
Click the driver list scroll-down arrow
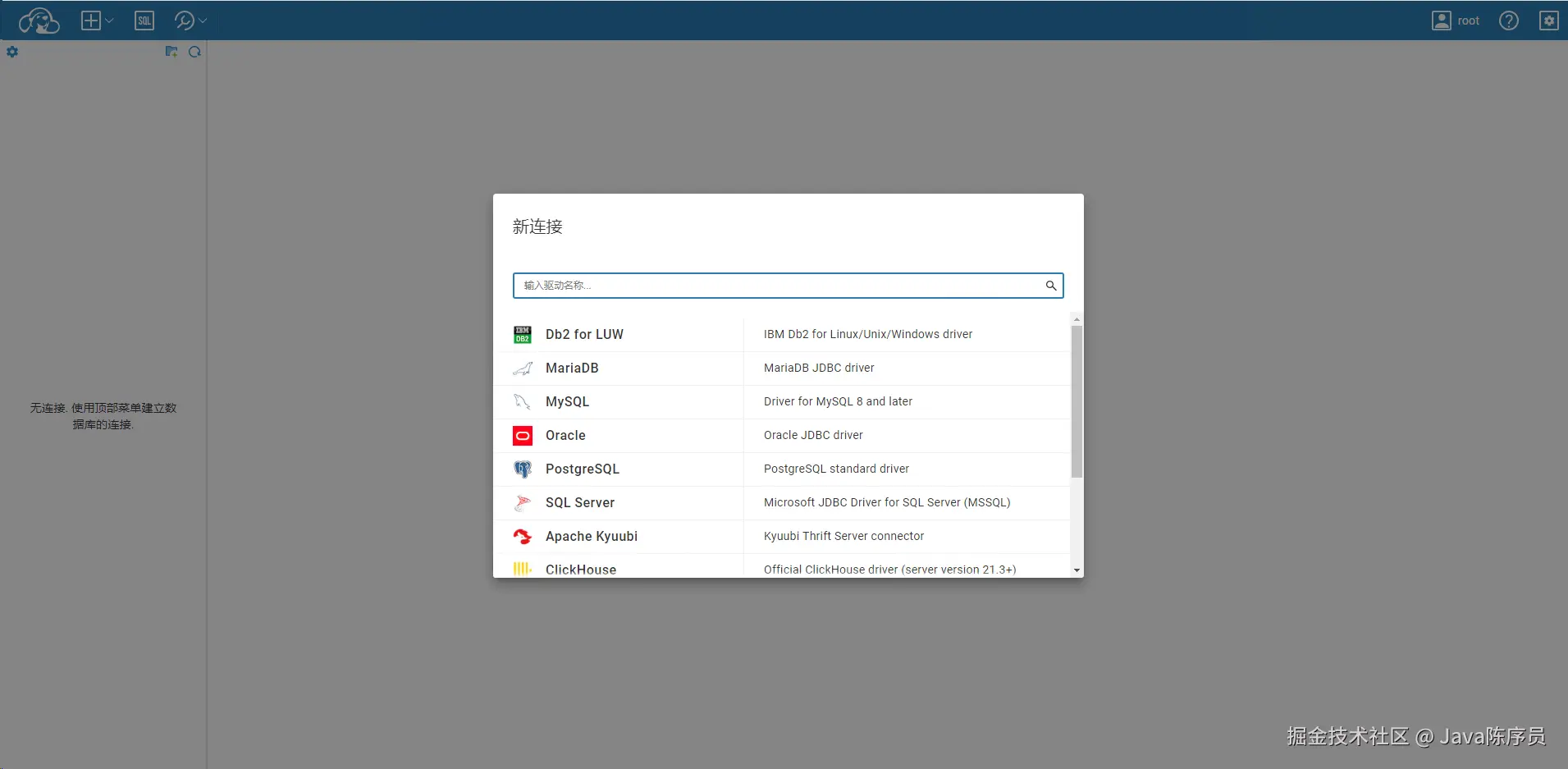click(1077, 570)
